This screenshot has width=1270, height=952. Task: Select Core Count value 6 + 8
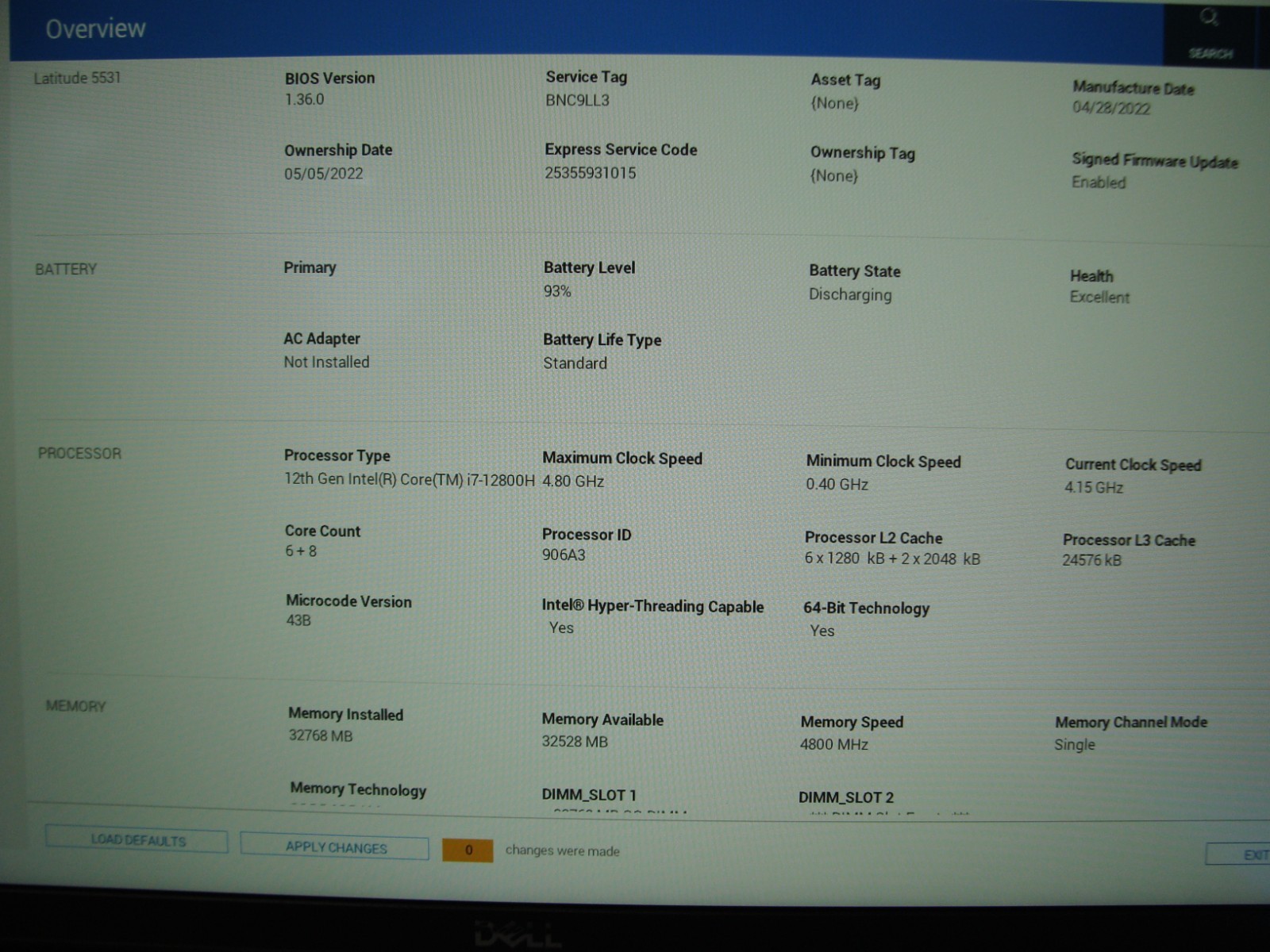coord(301,551)
